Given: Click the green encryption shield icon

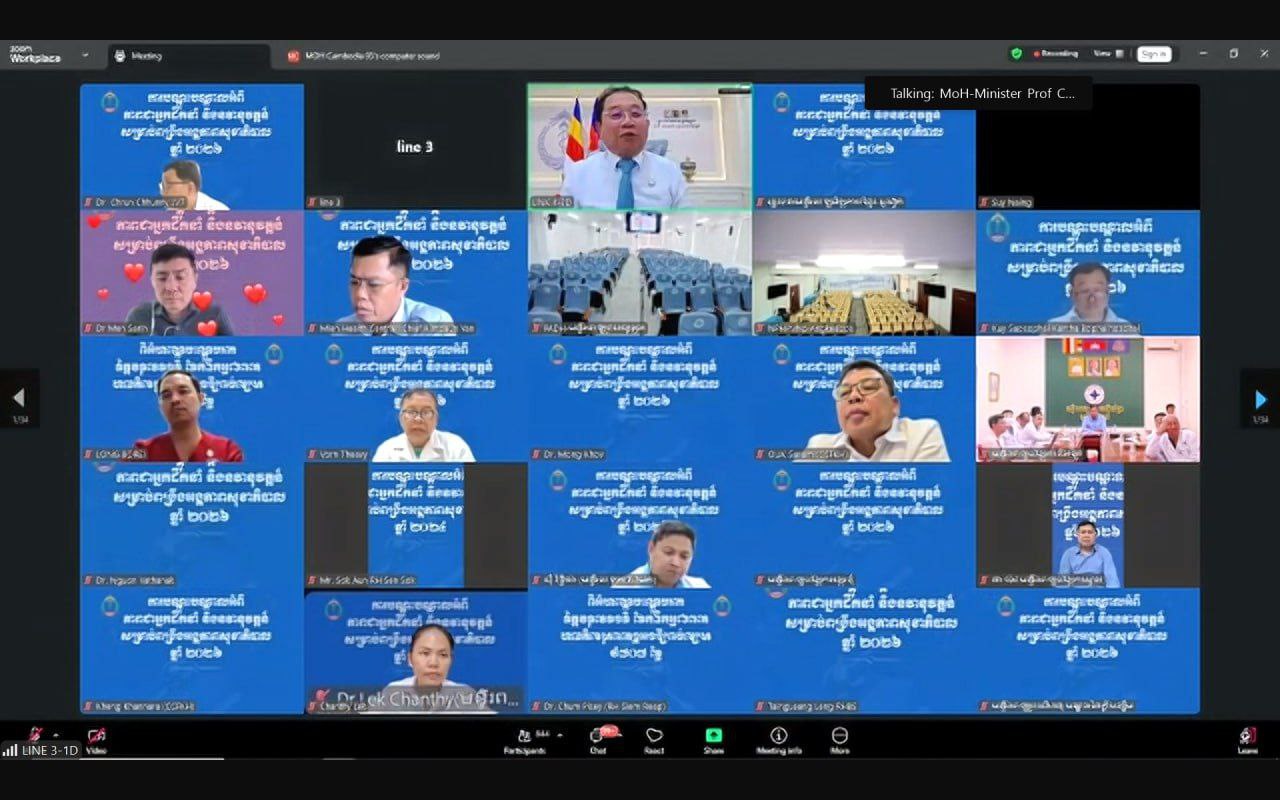Looking at the screenshot, I should click(1016, 54).
